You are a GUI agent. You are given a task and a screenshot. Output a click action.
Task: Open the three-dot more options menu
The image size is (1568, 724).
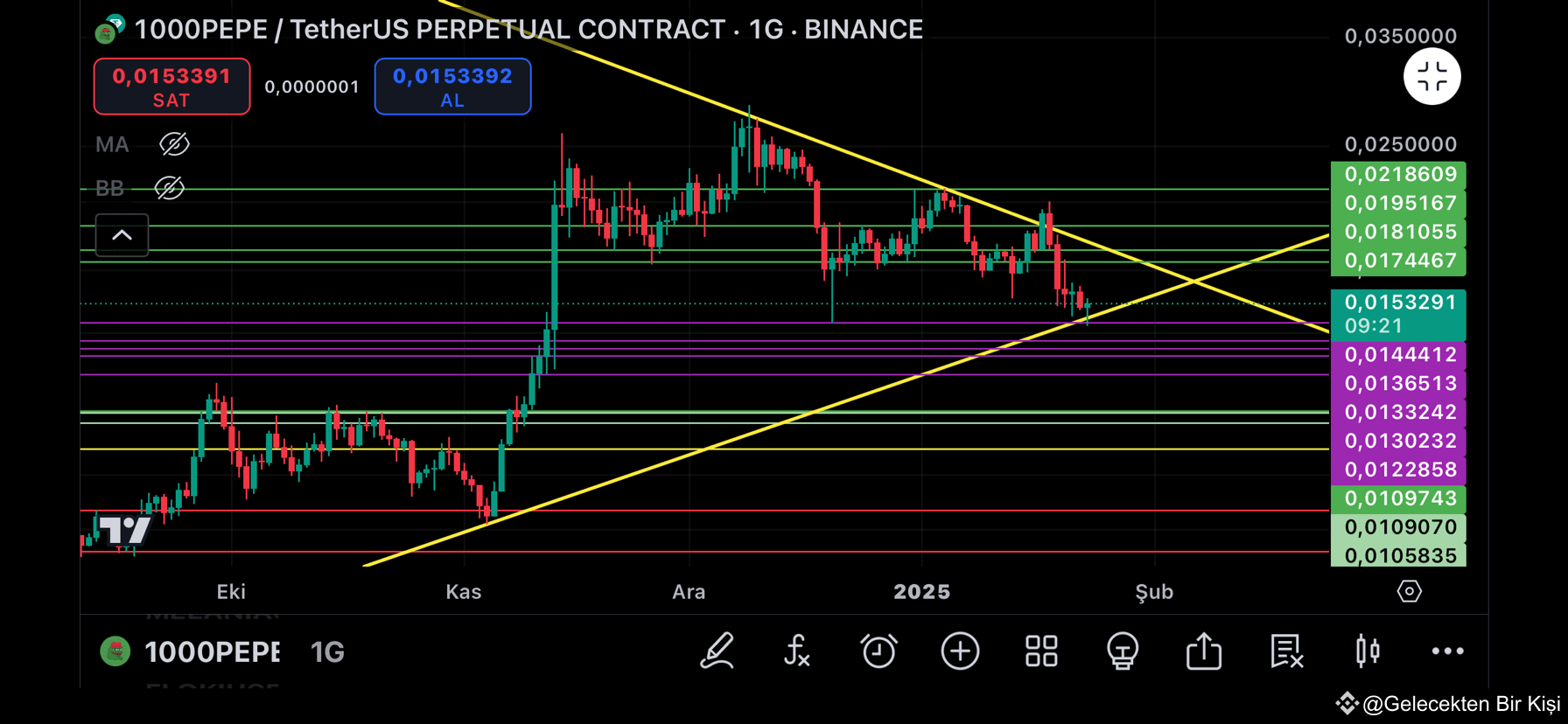click(1447, 651)
